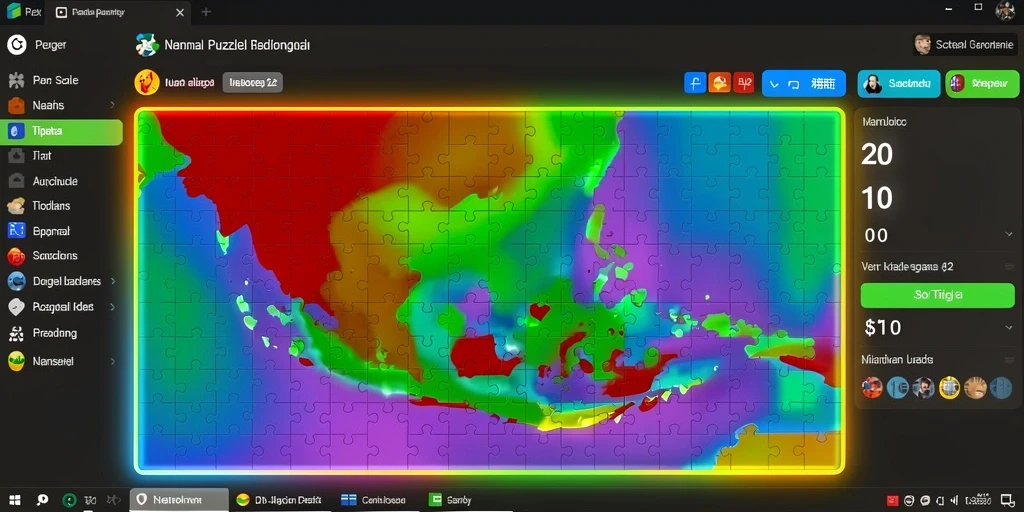Click the yellow avatar icon below the title
Screen dimensions: 1024x512
[x=146, y=82]
